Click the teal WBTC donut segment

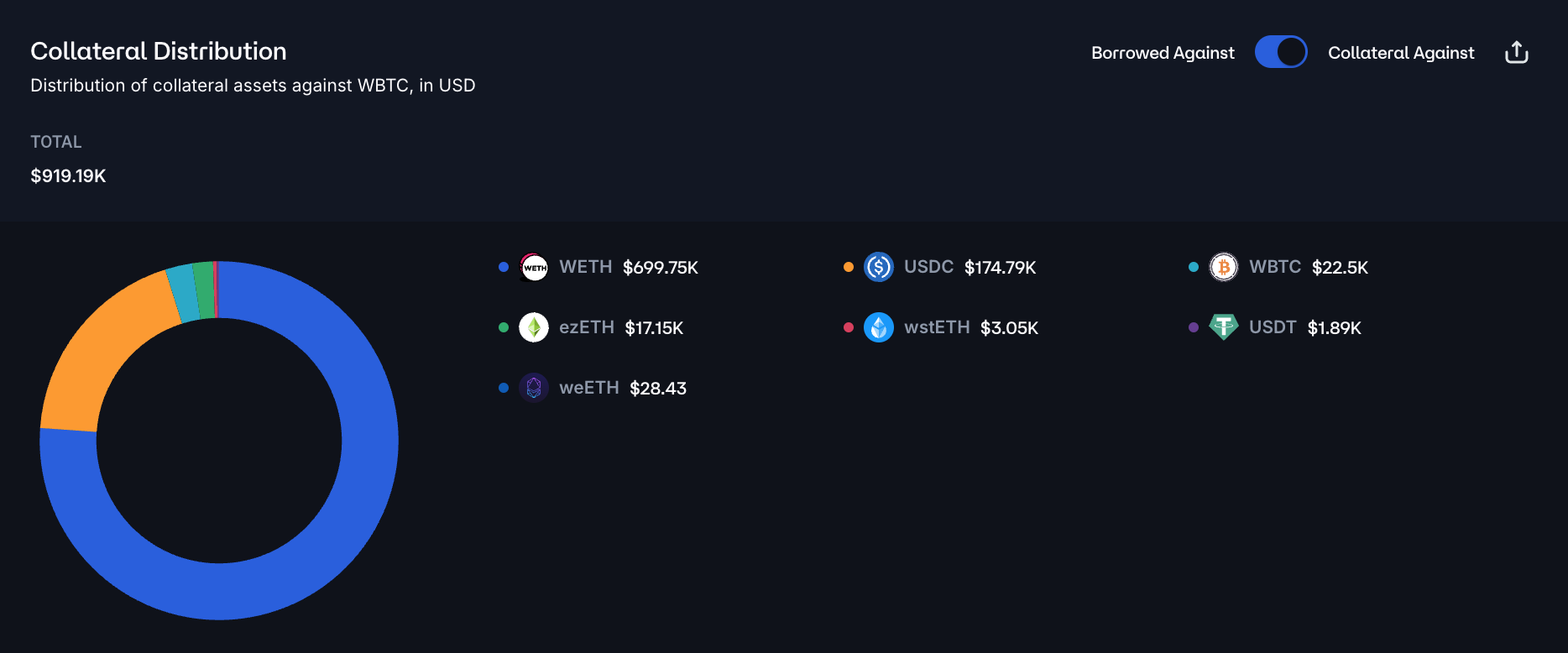[182, 294]
